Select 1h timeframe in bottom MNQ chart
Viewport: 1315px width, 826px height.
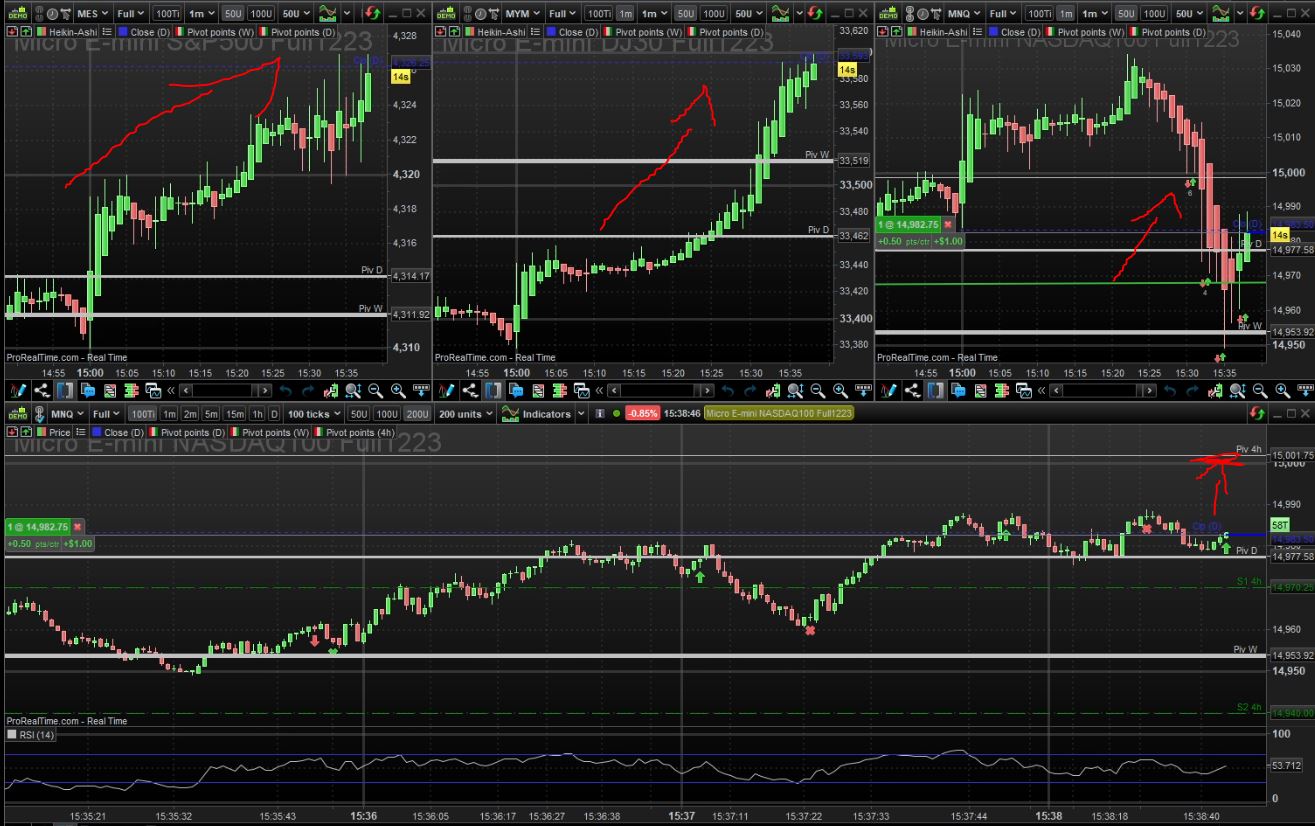coord(257,413)
